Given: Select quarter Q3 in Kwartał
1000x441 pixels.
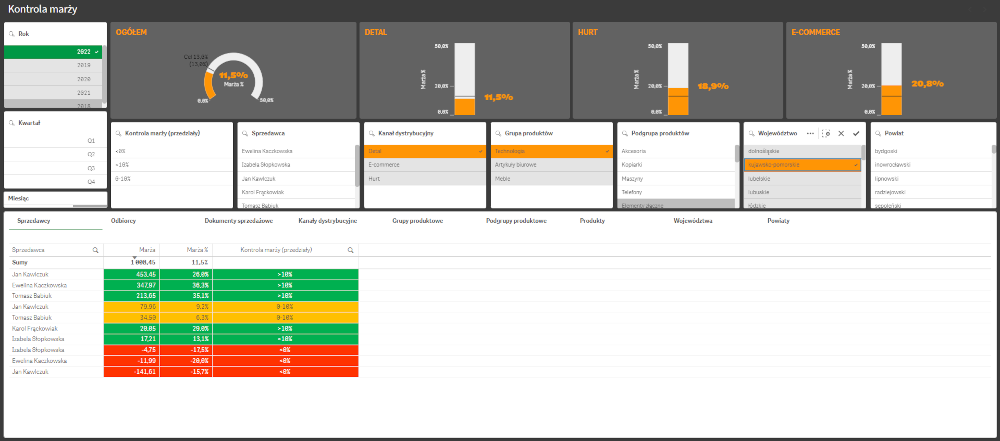Looking at the screenshot, I should pos(55,168).
